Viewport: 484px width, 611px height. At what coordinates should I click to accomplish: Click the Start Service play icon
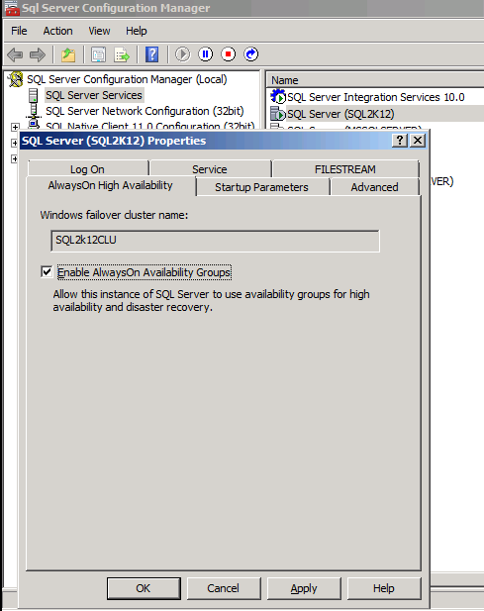[x=182, y=54]
